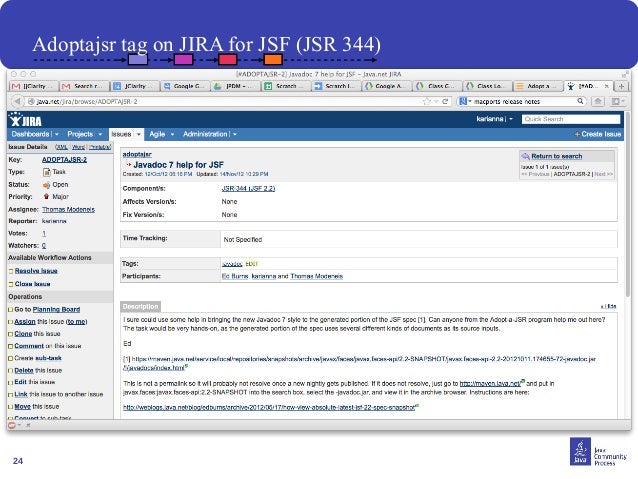
Task: Open the Projects menu
Action: pos(80,134)
